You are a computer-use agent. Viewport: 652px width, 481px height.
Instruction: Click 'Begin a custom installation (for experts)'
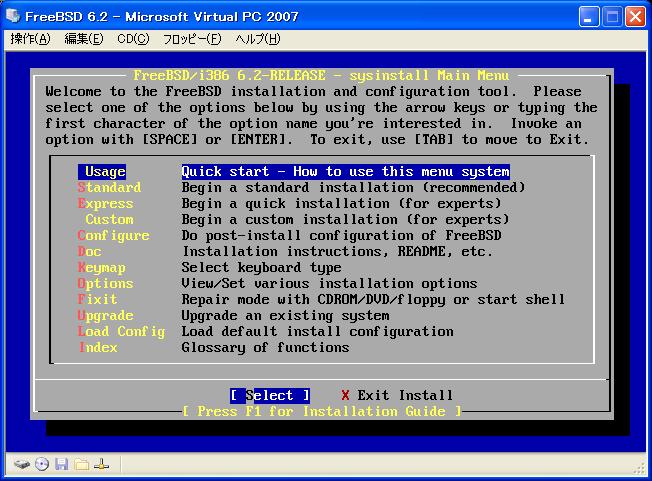point(346,220)
